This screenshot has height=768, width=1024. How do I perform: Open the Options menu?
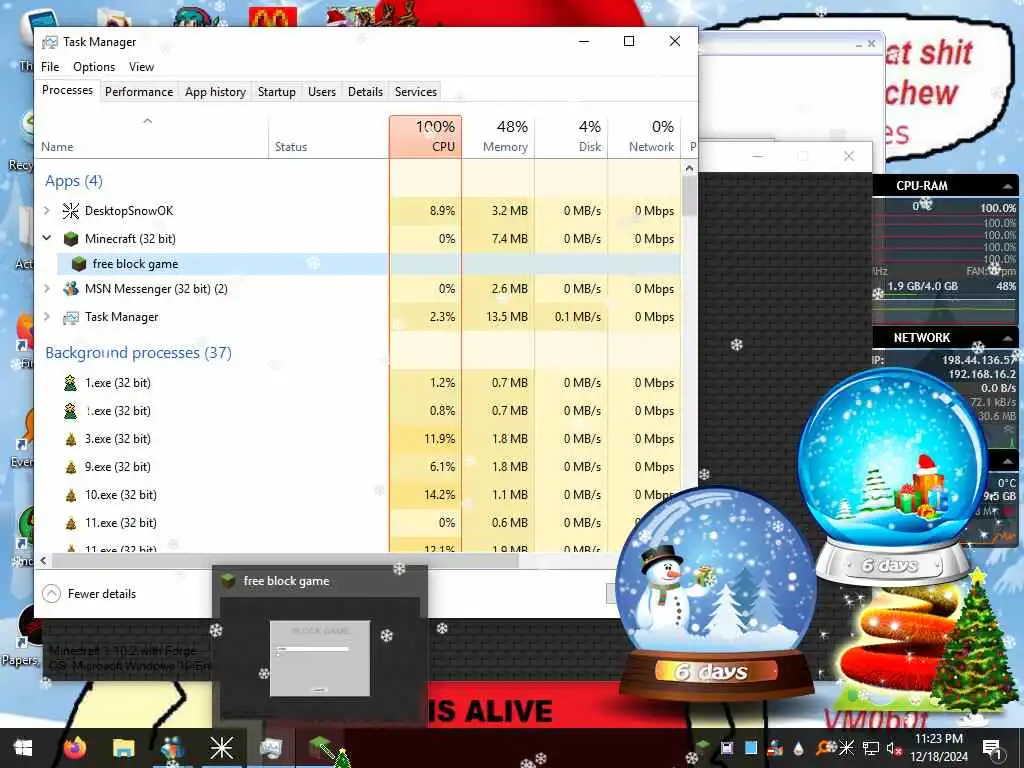(x=94, y=67)
